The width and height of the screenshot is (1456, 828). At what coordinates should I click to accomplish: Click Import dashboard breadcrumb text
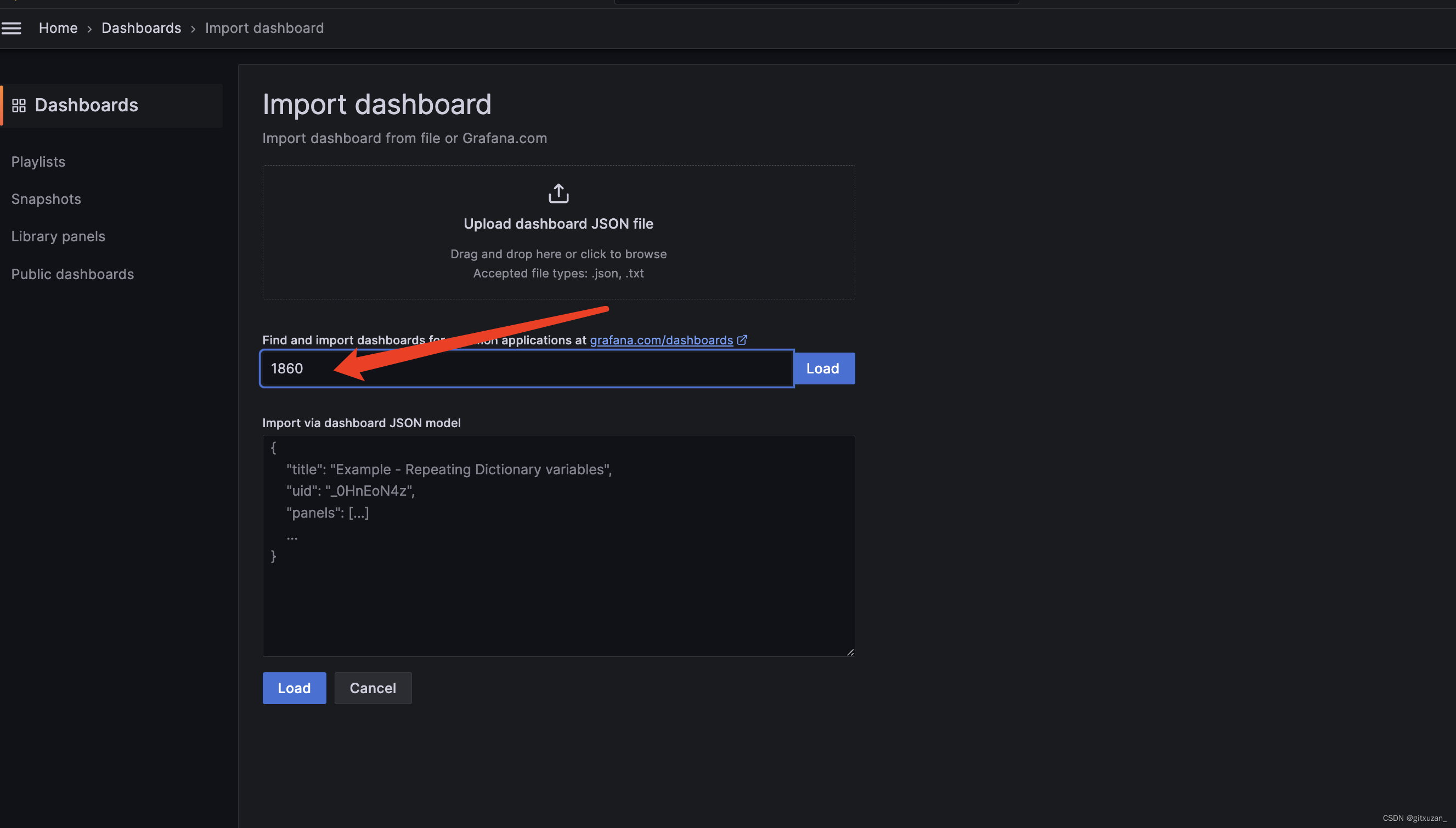264,28
